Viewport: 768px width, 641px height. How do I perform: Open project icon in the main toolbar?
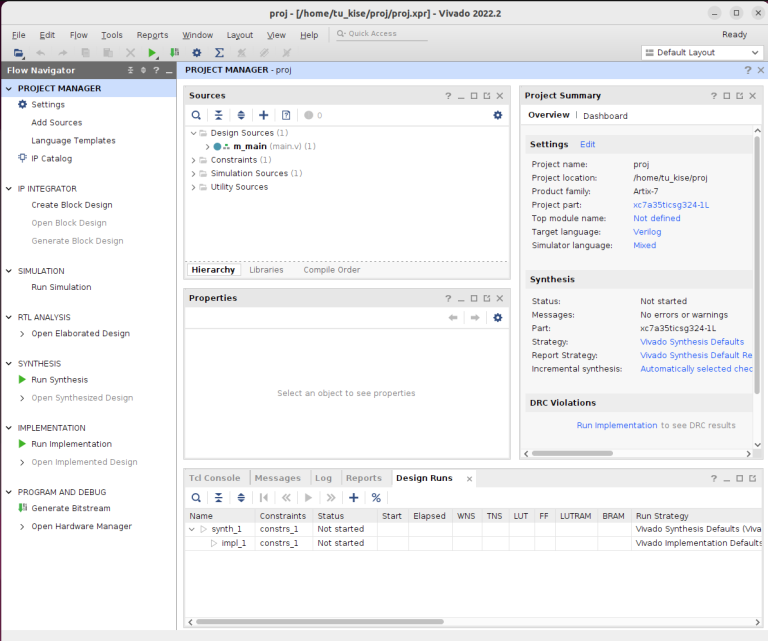[19, 52]
